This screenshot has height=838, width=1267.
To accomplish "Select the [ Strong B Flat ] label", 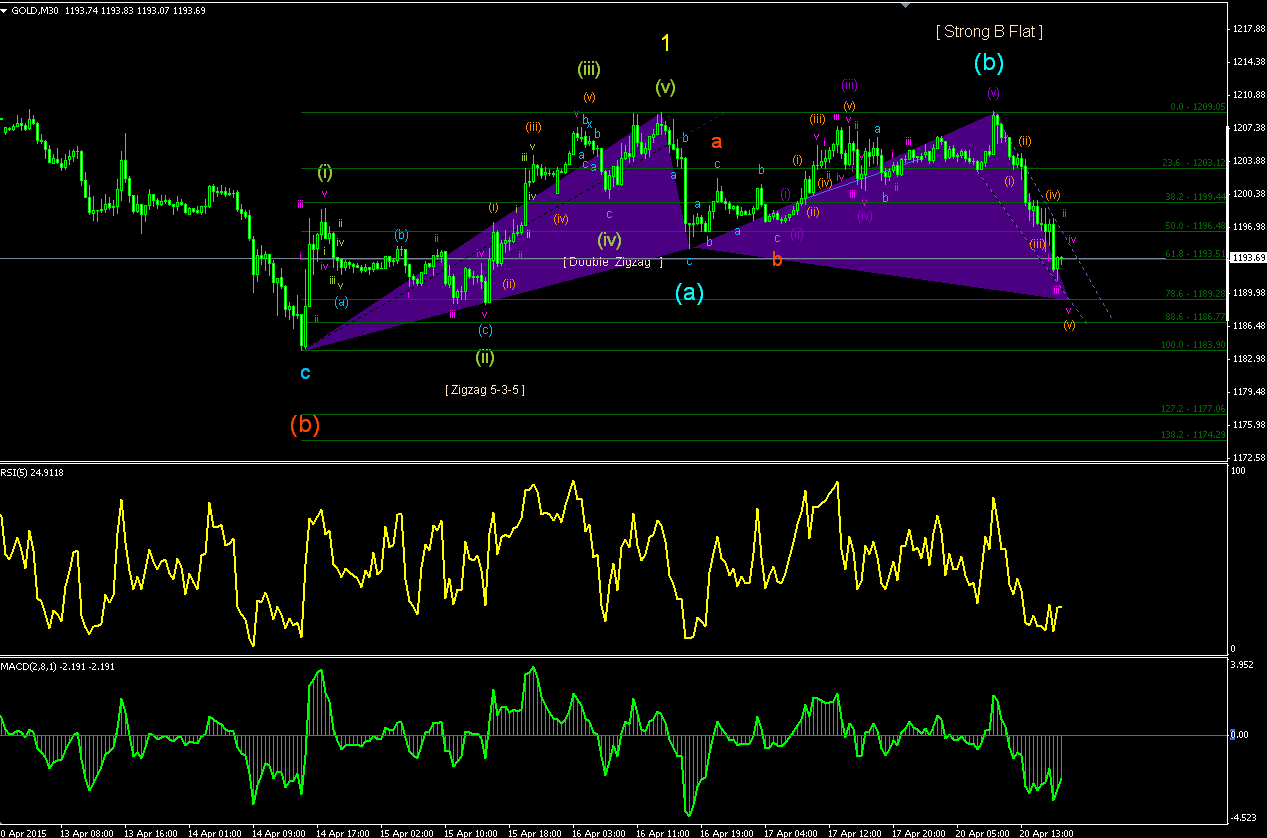I will pyautogui.click(x=989, y=32).
